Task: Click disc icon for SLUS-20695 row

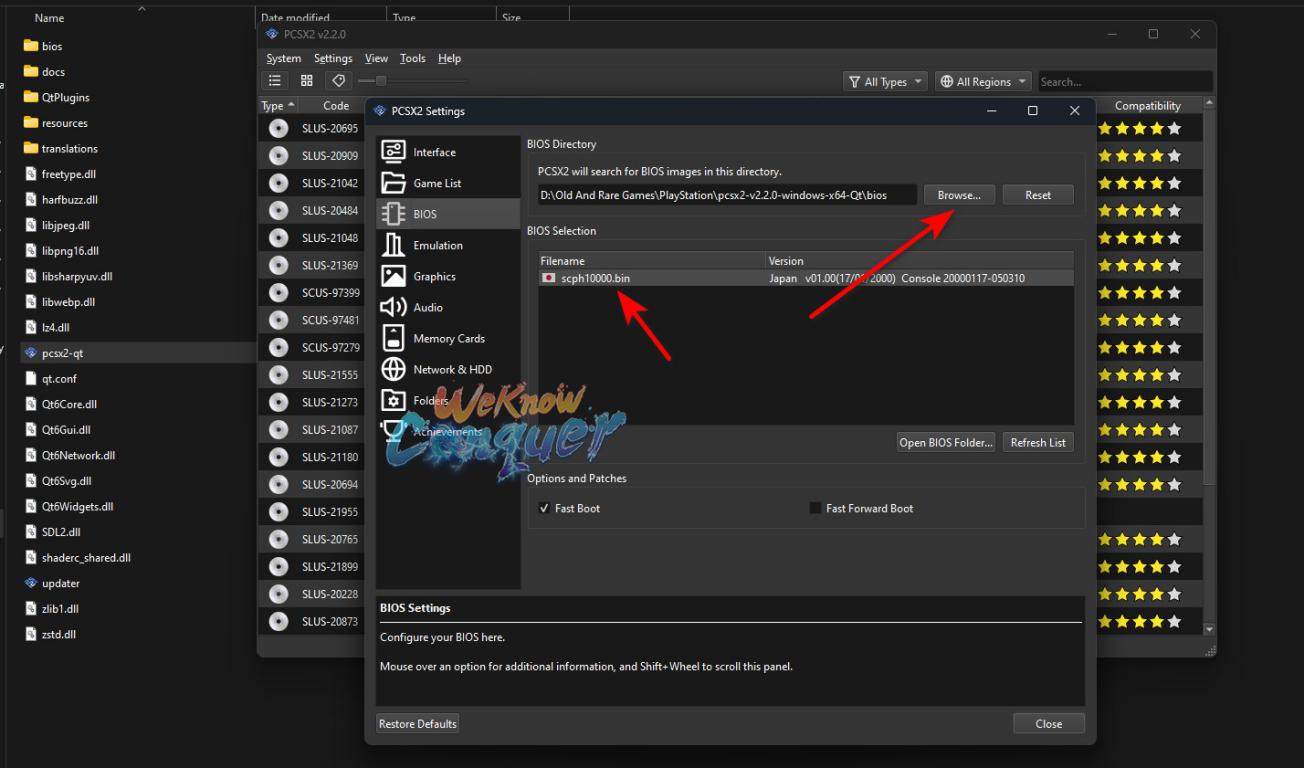Action: click(x=278, y=128)
